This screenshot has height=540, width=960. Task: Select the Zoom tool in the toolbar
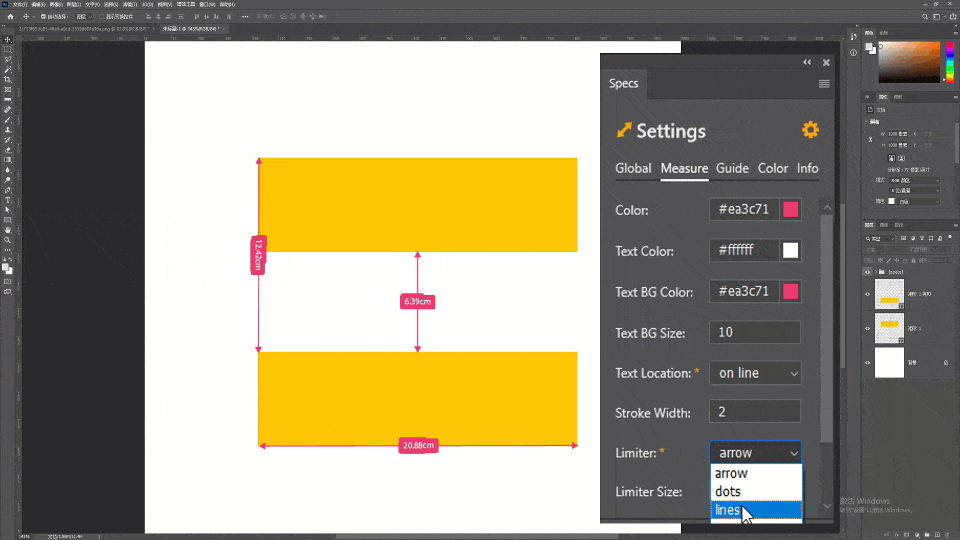[x=8, y=240]
